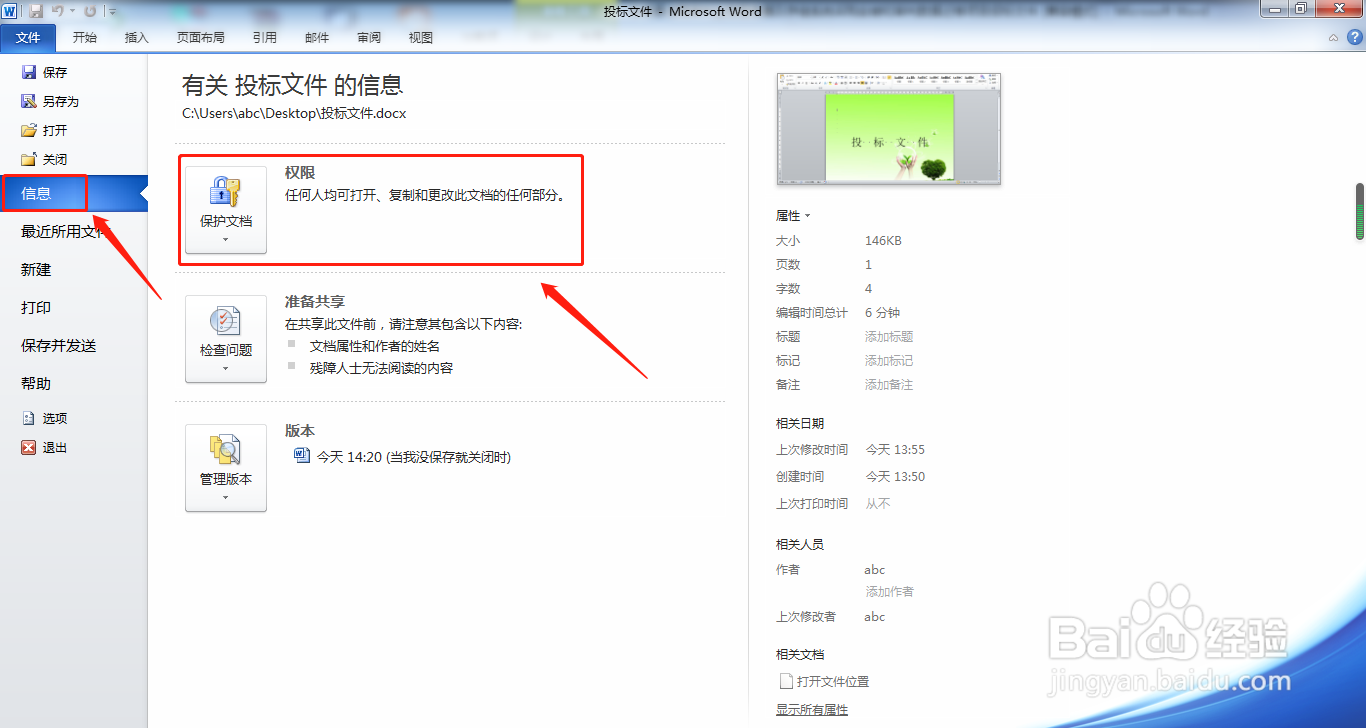Click the 选项 (Options) icon
The width and height of the screenshot is (1366, 728).
(x=29, y=418)
